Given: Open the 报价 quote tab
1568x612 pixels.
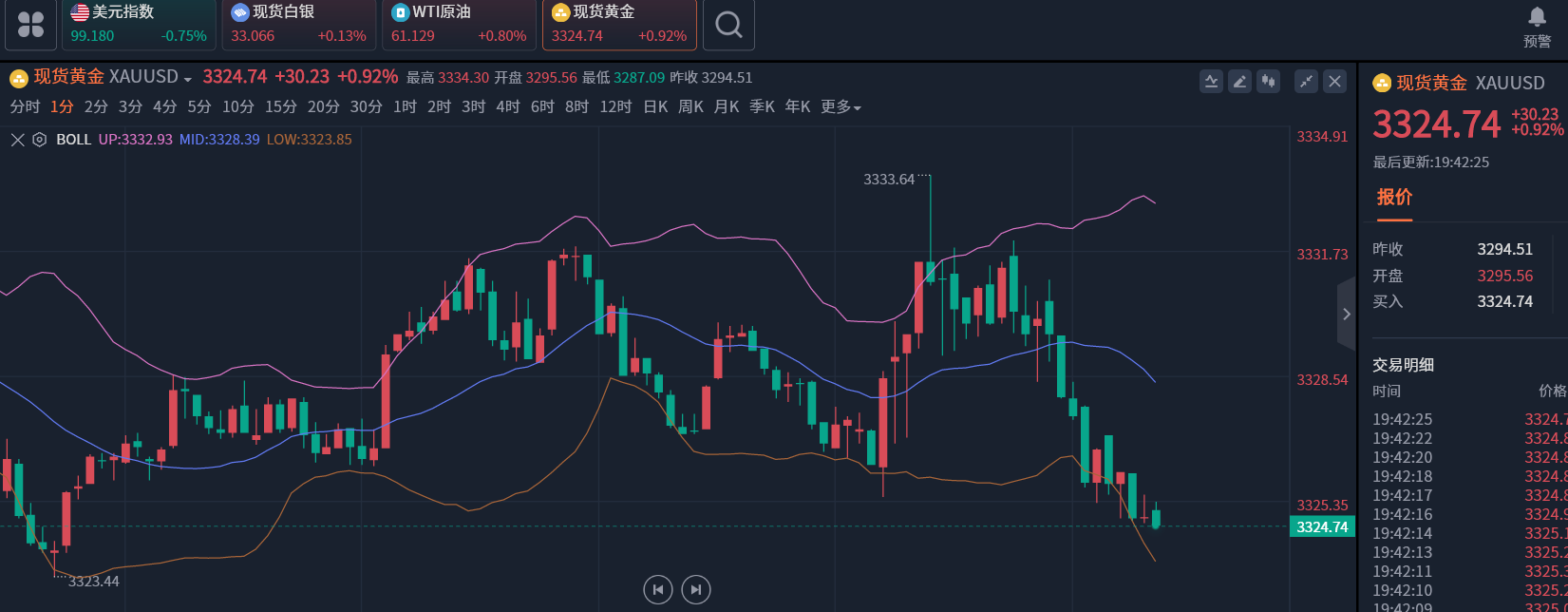Looking at the screenshot, I should [1394, 198].
